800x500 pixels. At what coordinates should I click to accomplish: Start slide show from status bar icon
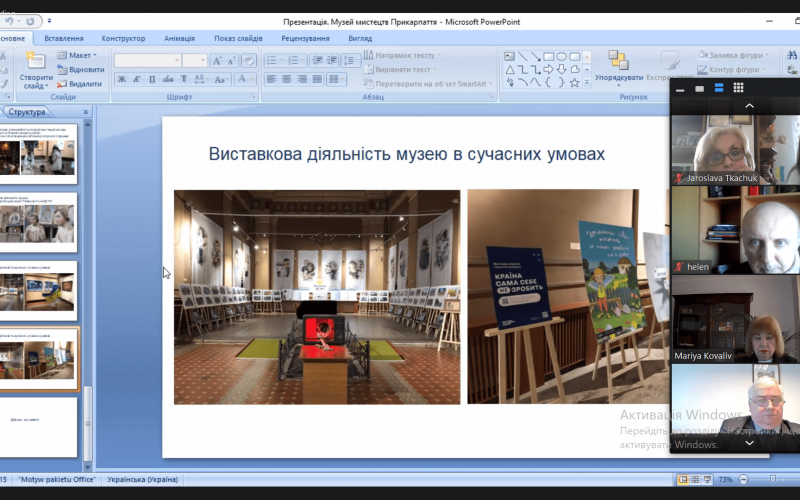708,480
